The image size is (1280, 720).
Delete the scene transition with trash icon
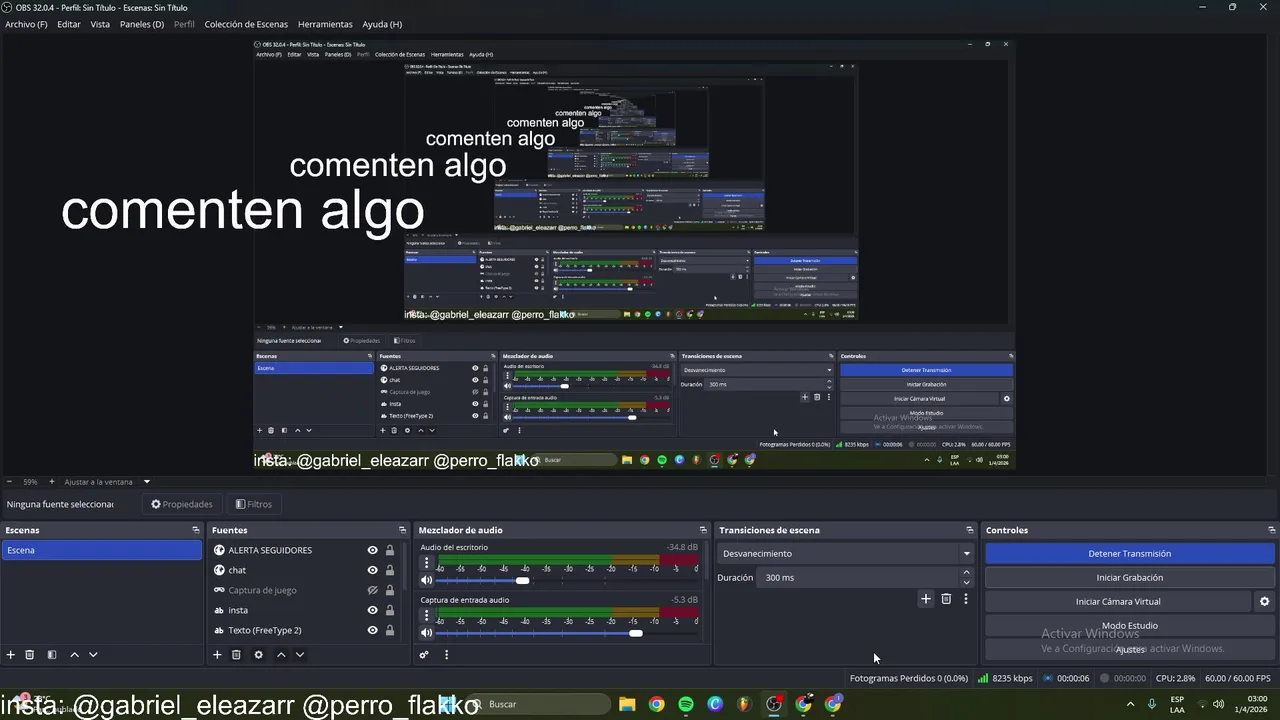pos(946,599)
